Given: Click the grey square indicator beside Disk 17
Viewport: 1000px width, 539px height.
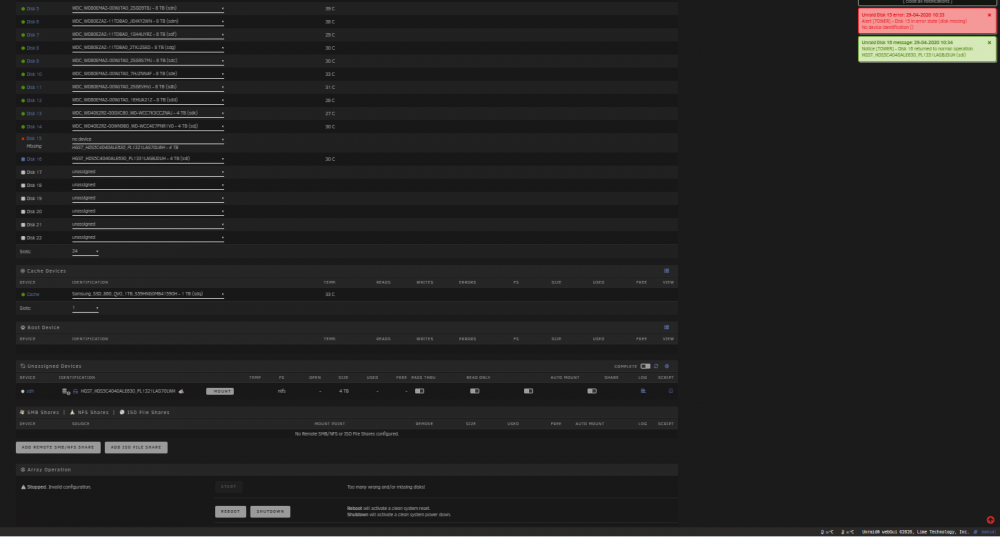Looking at the screenshot, I should point(24,173).
